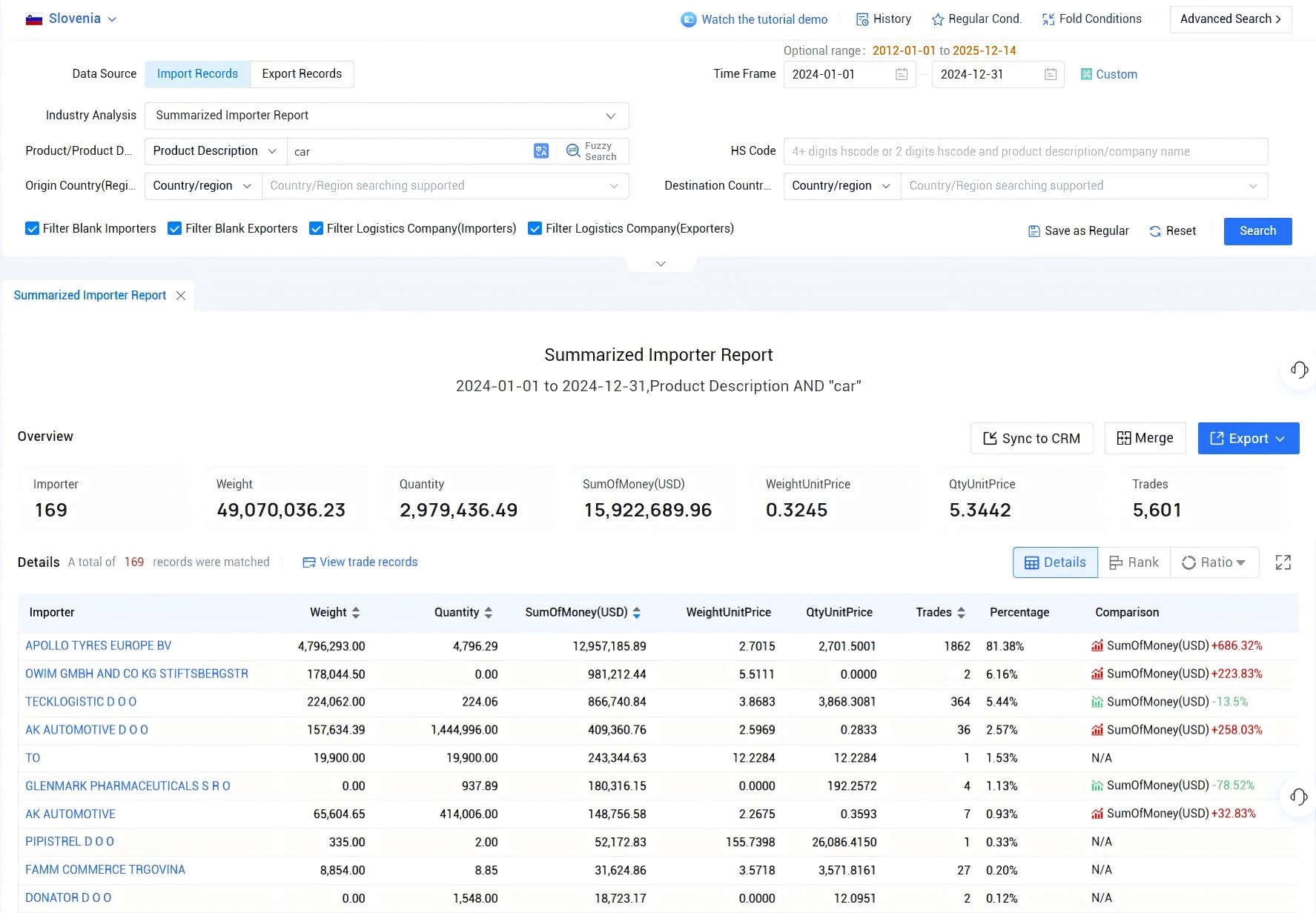Open OWIM GMBH AND CO KG STIFTSBERGSTR link

click(137, 674)
